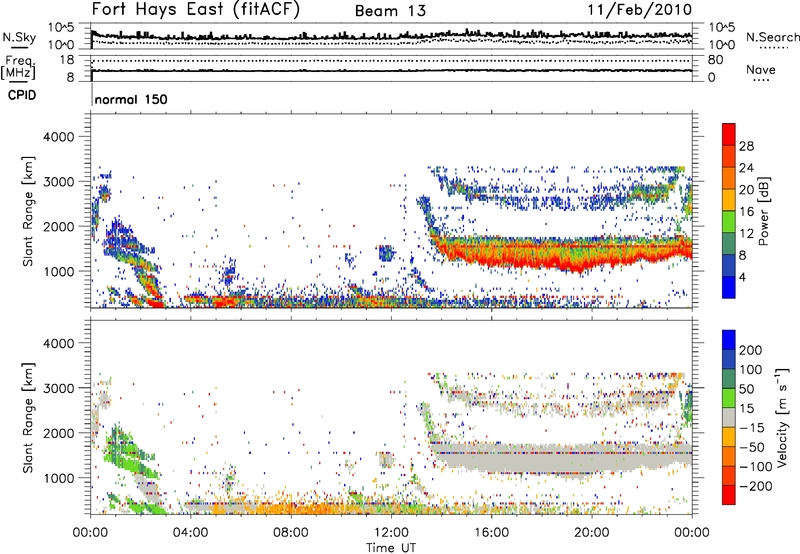Click the date '11/Feb/2010'
Image resolution: width=800 pixels, height=554 pixels.
point(639,10)
